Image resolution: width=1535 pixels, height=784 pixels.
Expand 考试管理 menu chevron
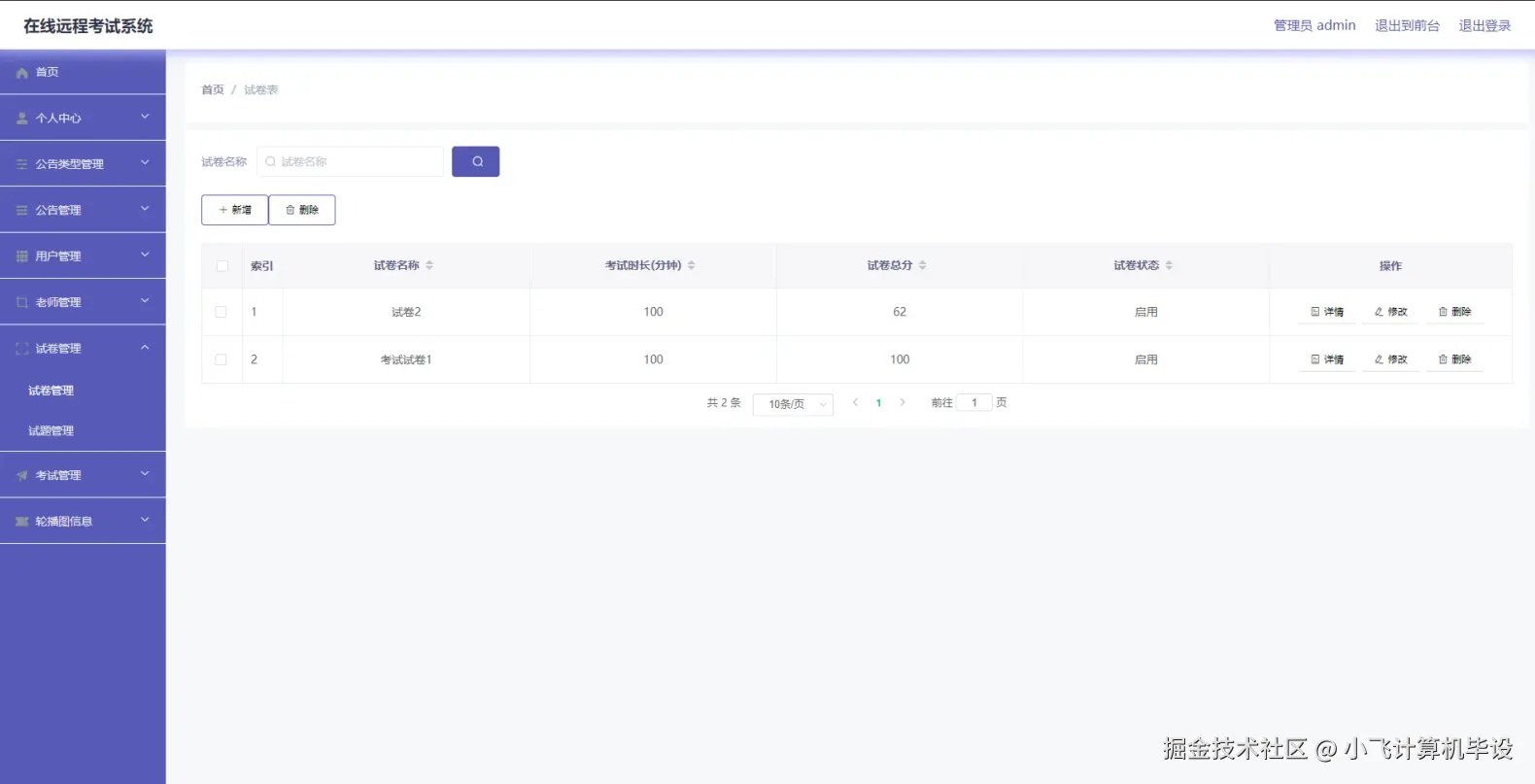click(x=145, y=473)
